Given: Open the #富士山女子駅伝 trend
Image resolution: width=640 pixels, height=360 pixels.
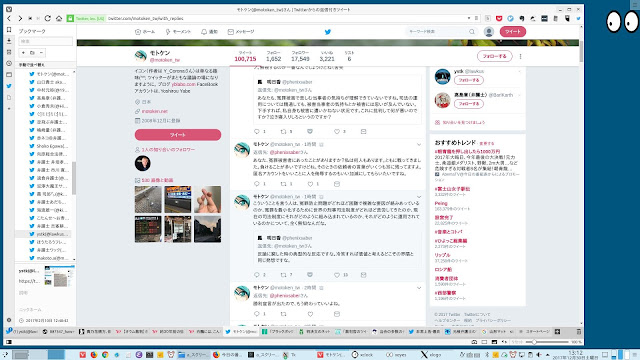Looking at the screenshot, I should (452, 189).
